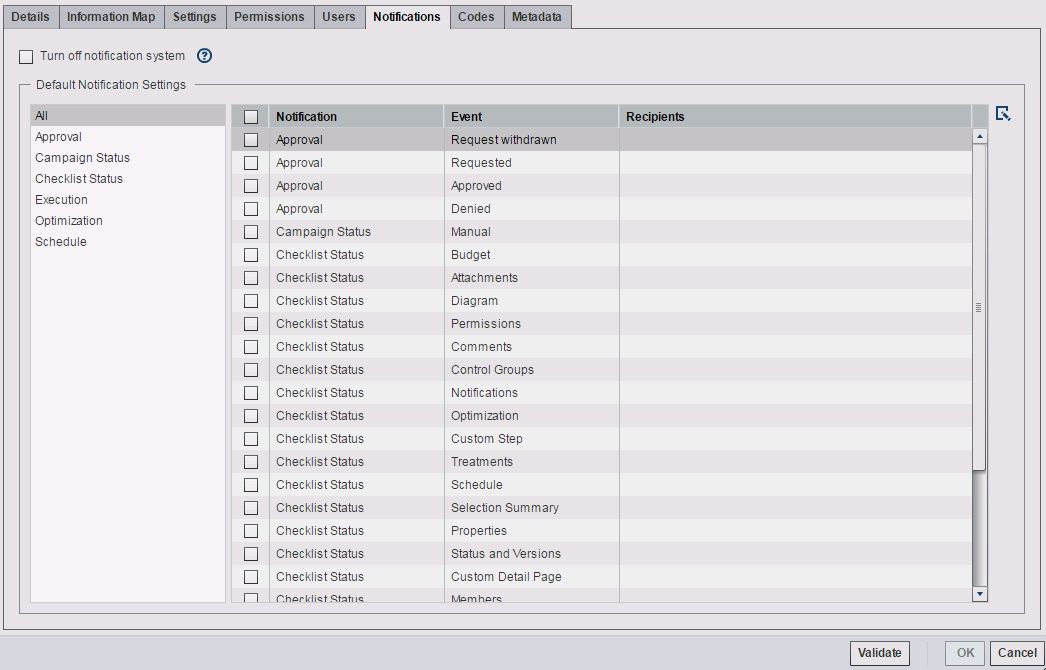The image size is (1046, 670).
Task: Check the Checklist Status Budget row checkbox
Action: [251, 254]
